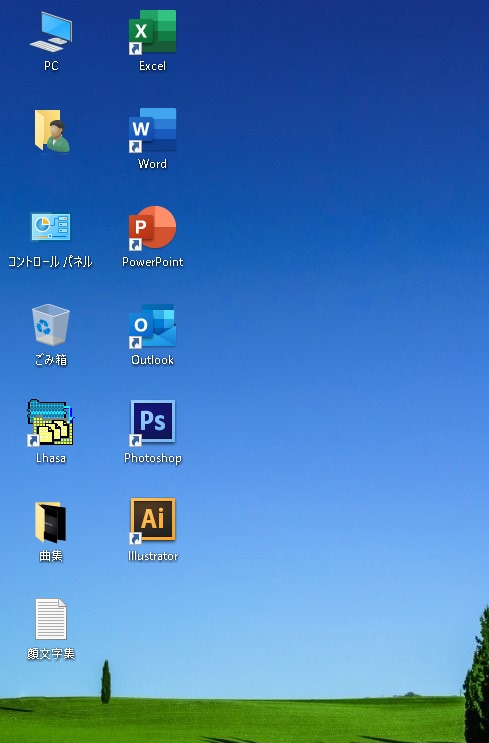
Task: Select the ごみ箱 recycle bin icon
Action: pyautogui.click(x=51, y=325)
